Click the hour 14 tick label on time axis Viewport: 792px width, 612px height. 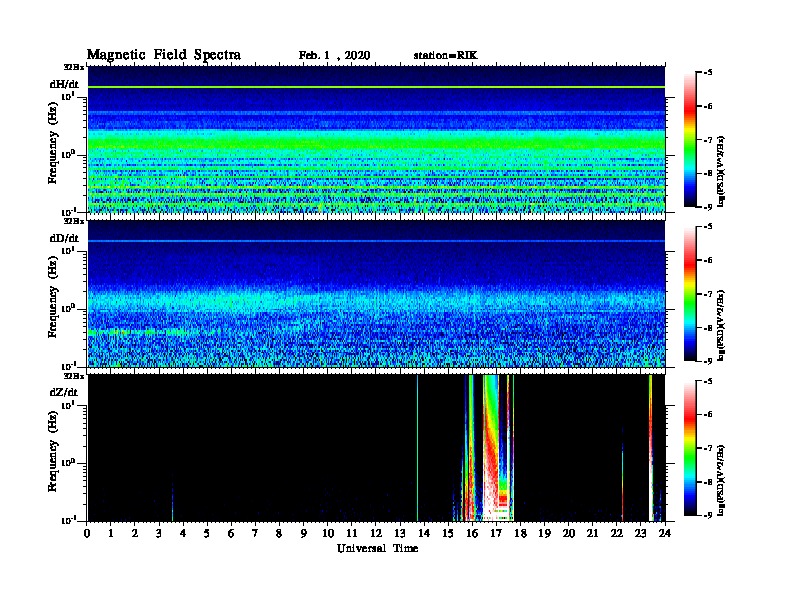[424, 534]
